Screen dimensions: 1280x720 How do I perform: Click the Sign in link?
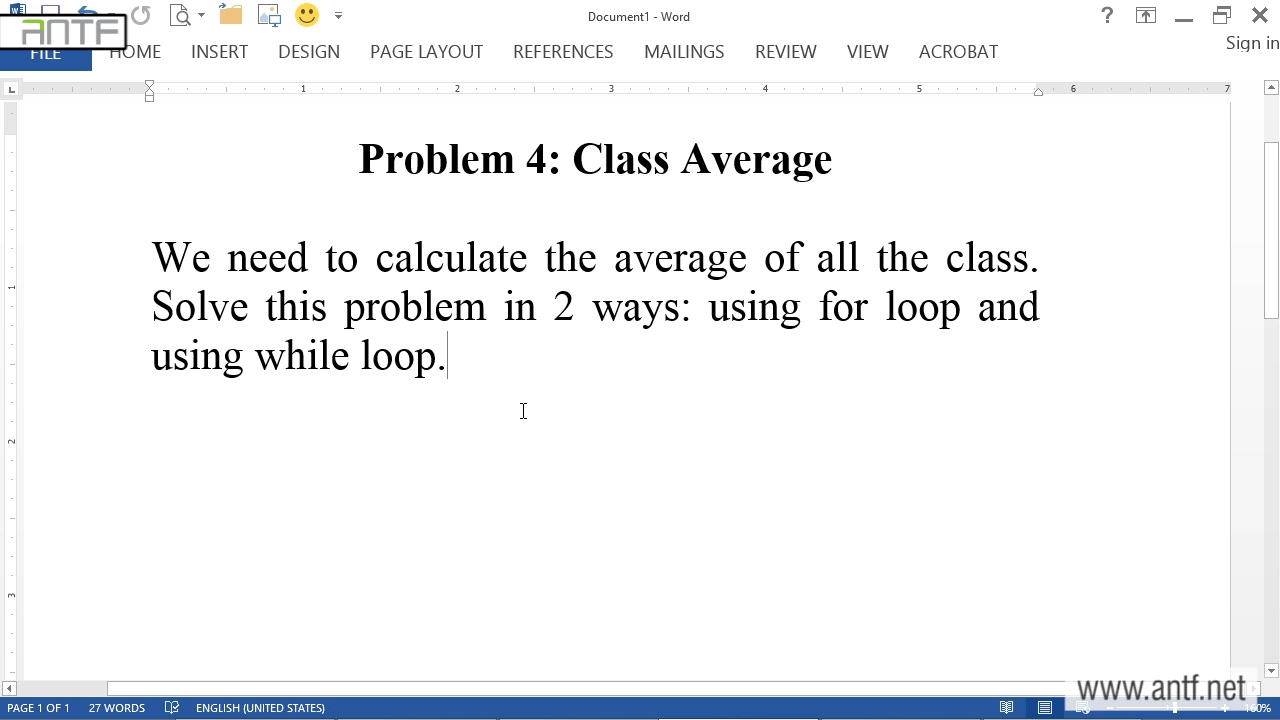[1252, 43]
